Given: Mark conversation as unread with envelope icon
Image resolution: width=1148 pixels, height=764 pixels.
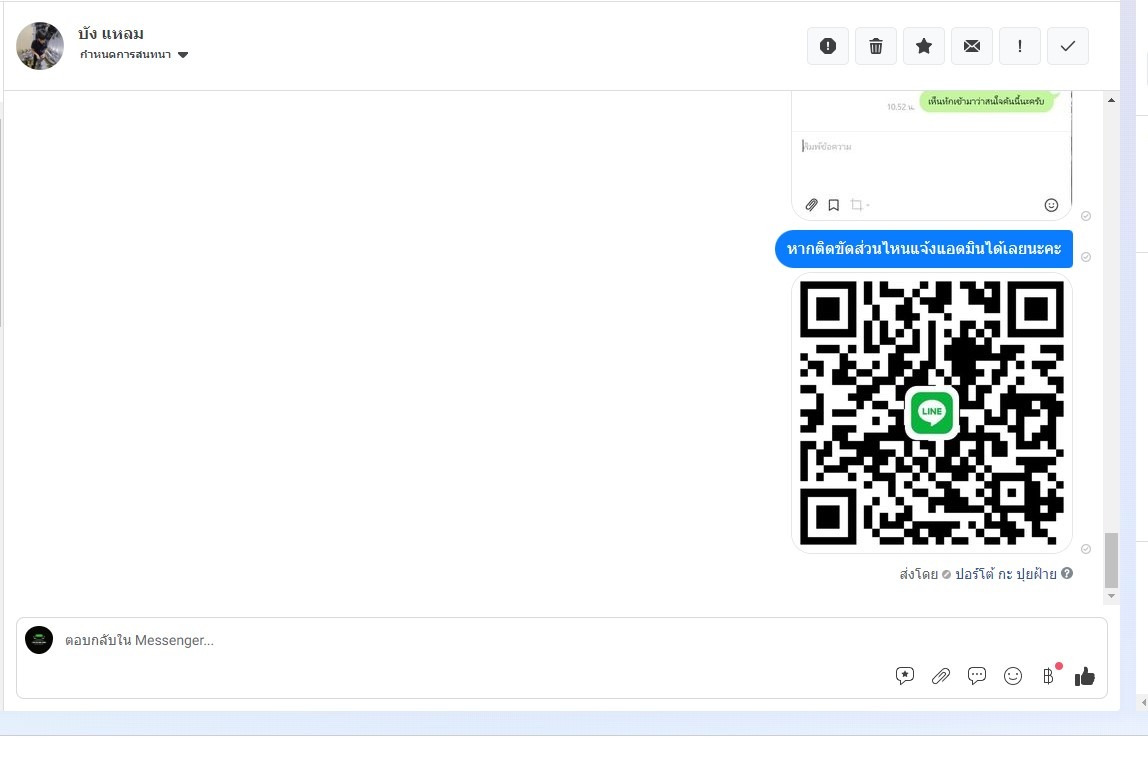Looking at the screenshot, I should point(972,46).
